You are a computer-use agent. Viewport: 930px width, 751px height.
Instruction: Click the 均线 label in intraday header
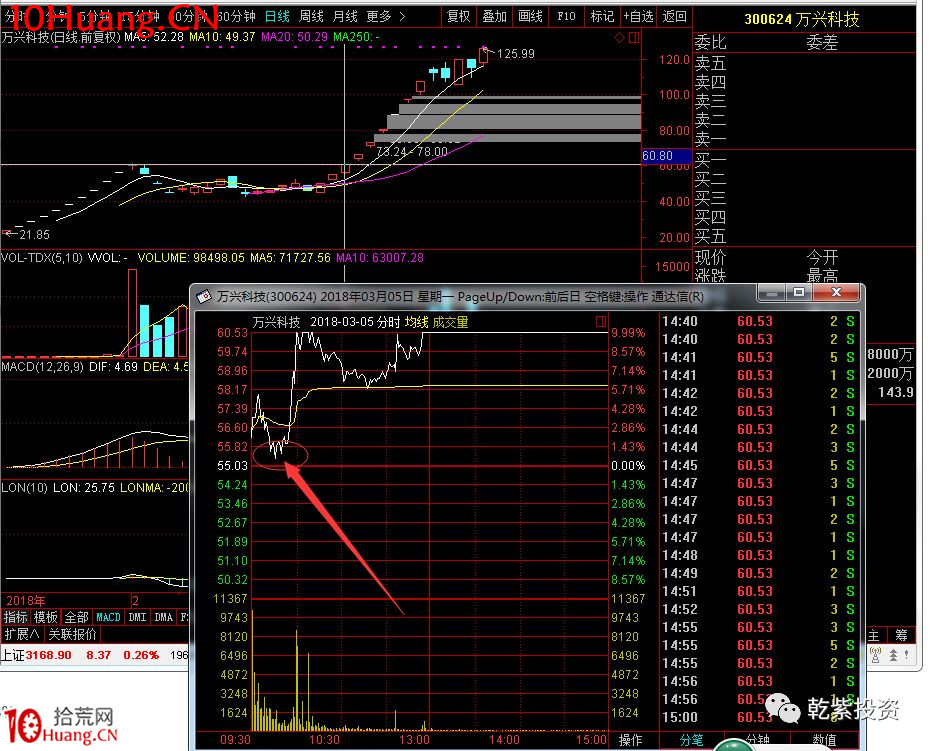(416, 322)
